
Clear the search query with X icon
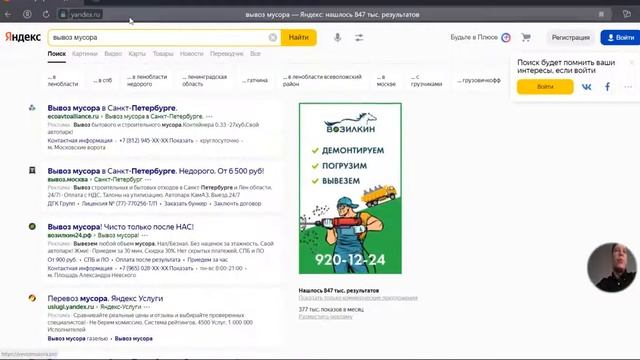click(x=273, y=38)
